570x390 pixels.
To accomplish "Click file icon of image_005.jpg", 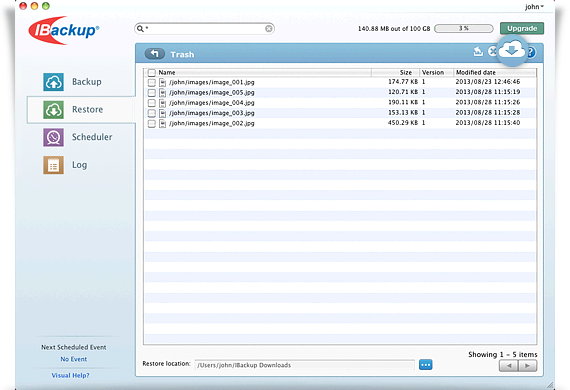I will [x=162, y=93].
